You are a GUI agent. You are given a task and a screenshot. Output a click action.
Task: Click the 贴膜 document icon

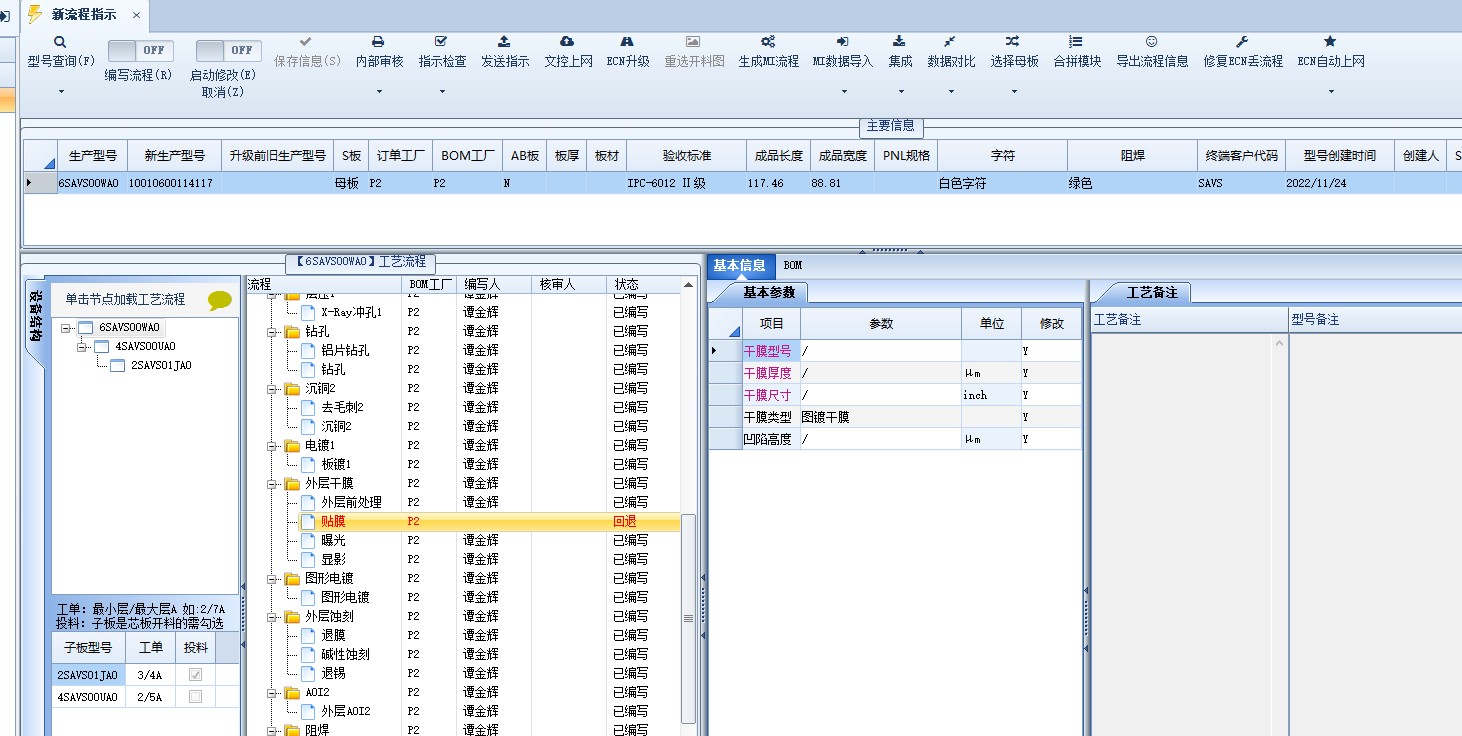(308, 521)
